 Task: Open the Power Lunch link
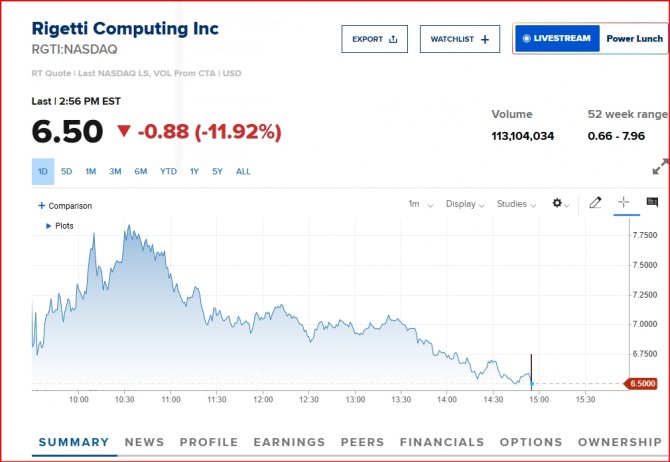pyautogui.click(x=634, y=39)
